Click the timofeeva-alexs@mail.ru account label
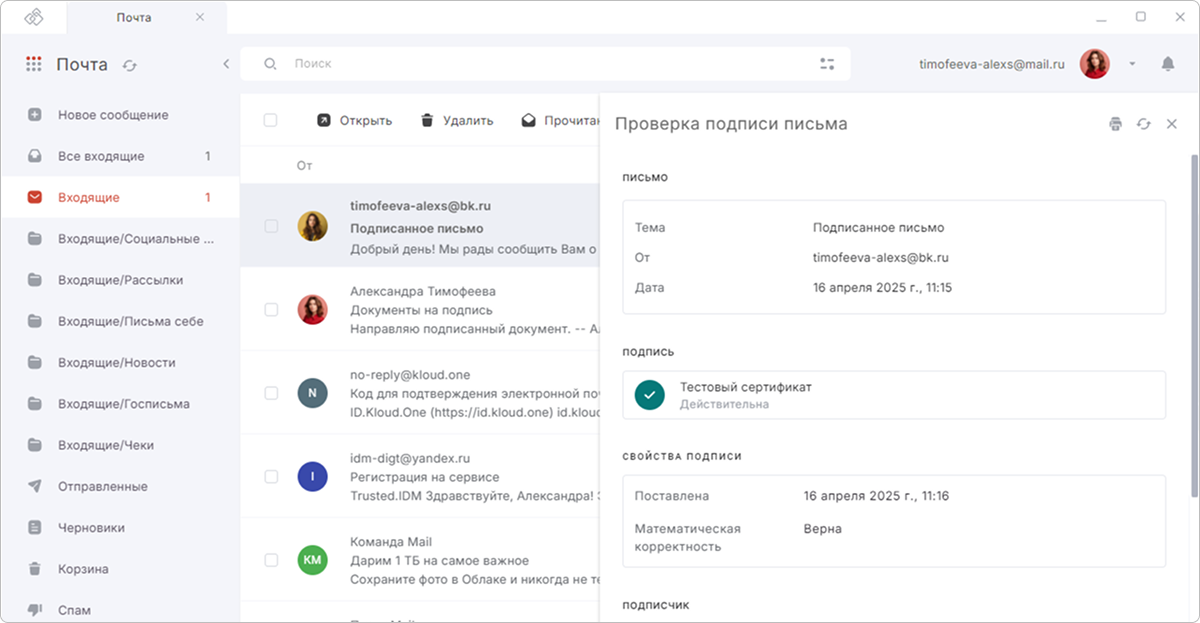 (992, 64)
